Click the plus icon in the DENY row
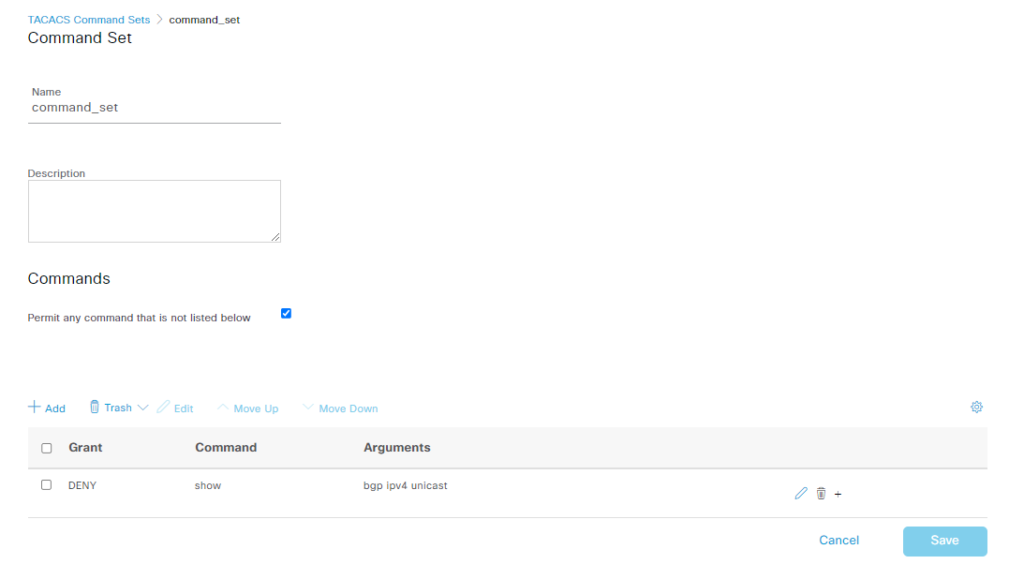Image resolution: width=1024 pixels, height=564 pixels. pos(838,494)
